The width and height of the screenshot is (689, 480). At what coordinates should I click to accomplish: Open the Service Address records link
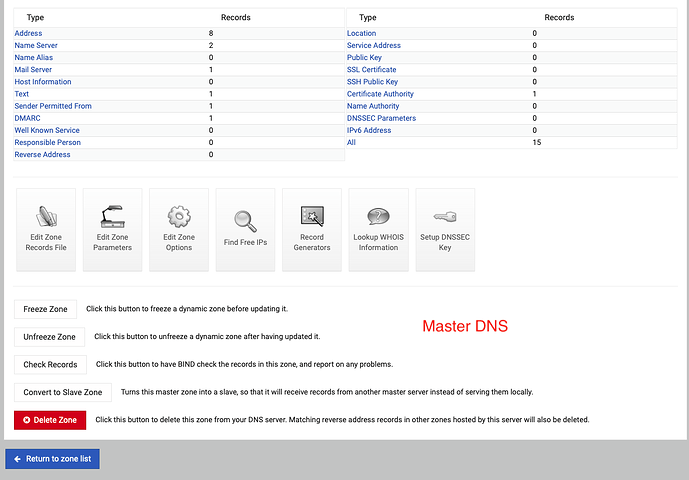(374, 45)
